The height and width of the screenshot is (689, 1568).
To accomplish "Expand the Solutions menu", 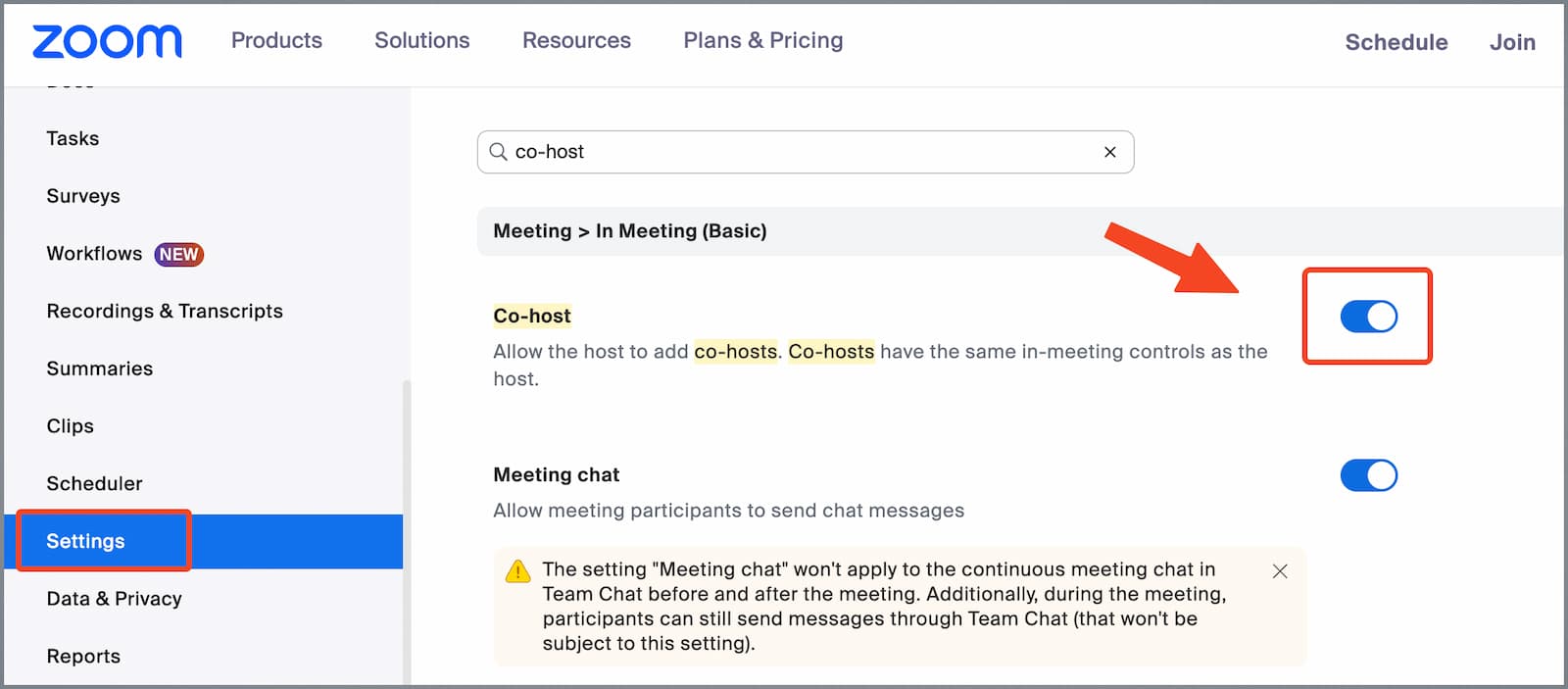I will point(421,41).
